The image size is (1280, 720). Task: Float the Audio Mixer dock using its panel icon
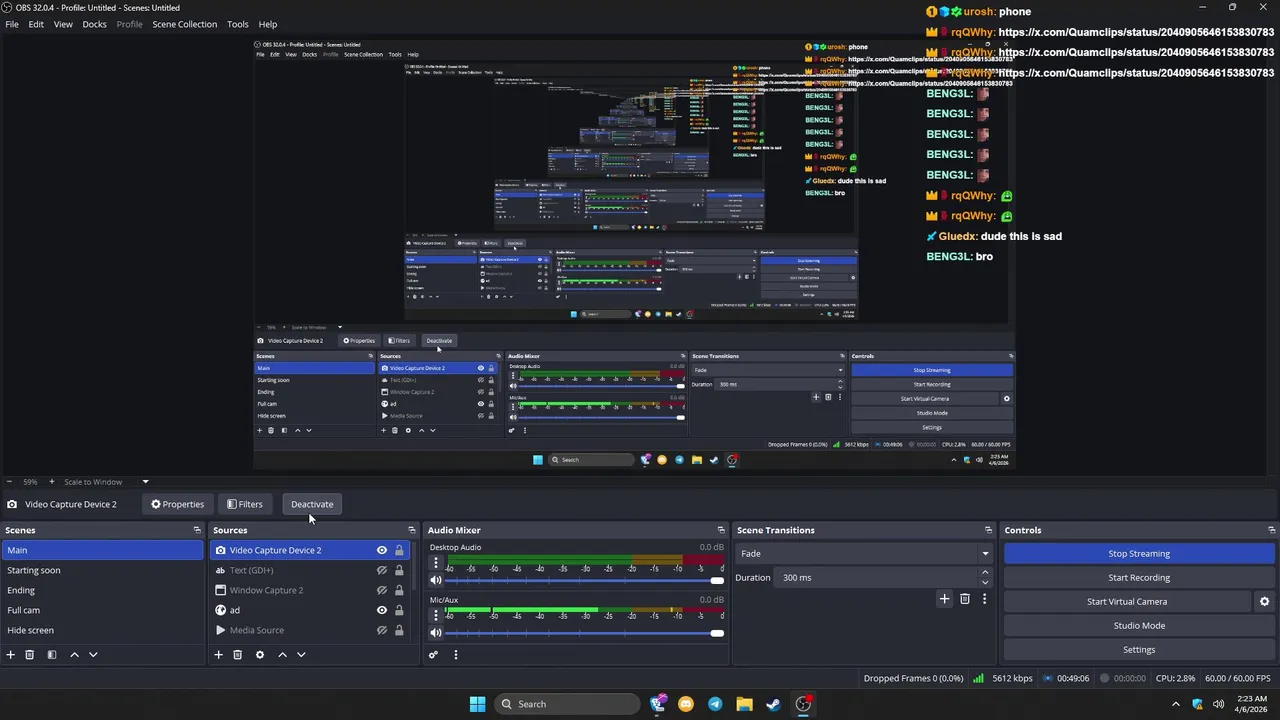coord(721,530)
